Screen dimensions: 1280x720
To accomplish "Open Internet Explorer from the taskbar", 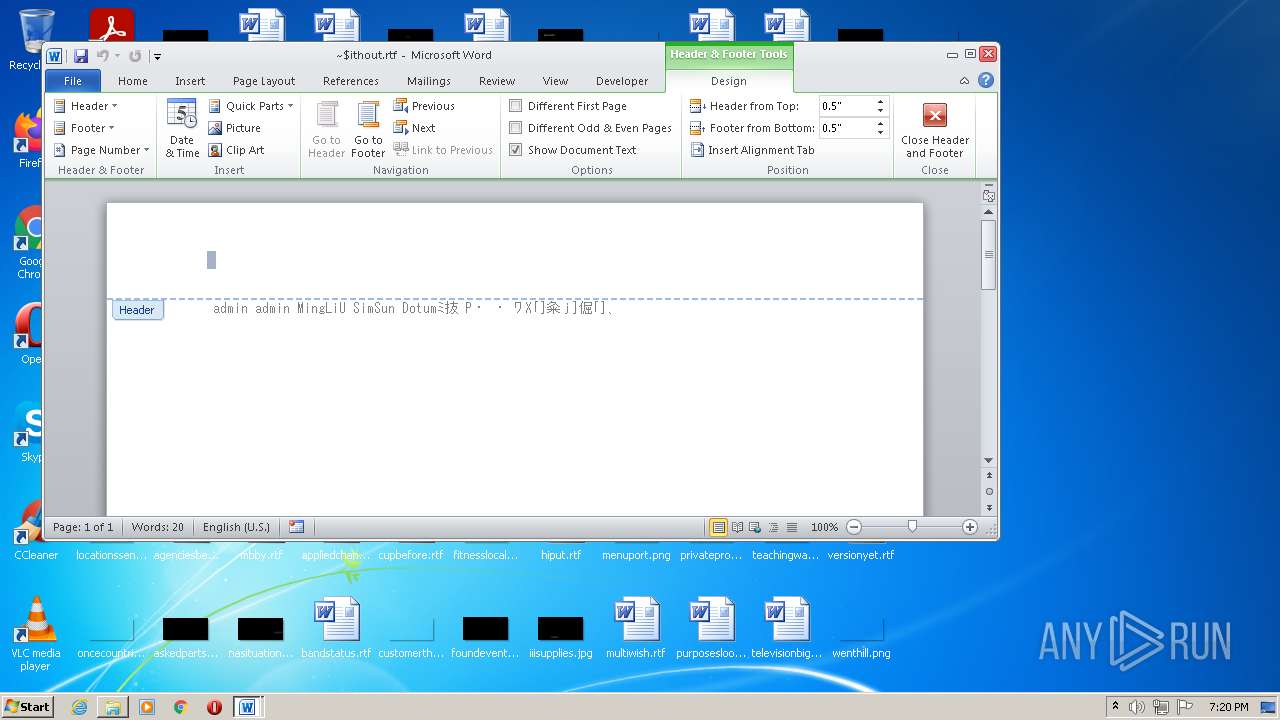I will click(79, 707).
